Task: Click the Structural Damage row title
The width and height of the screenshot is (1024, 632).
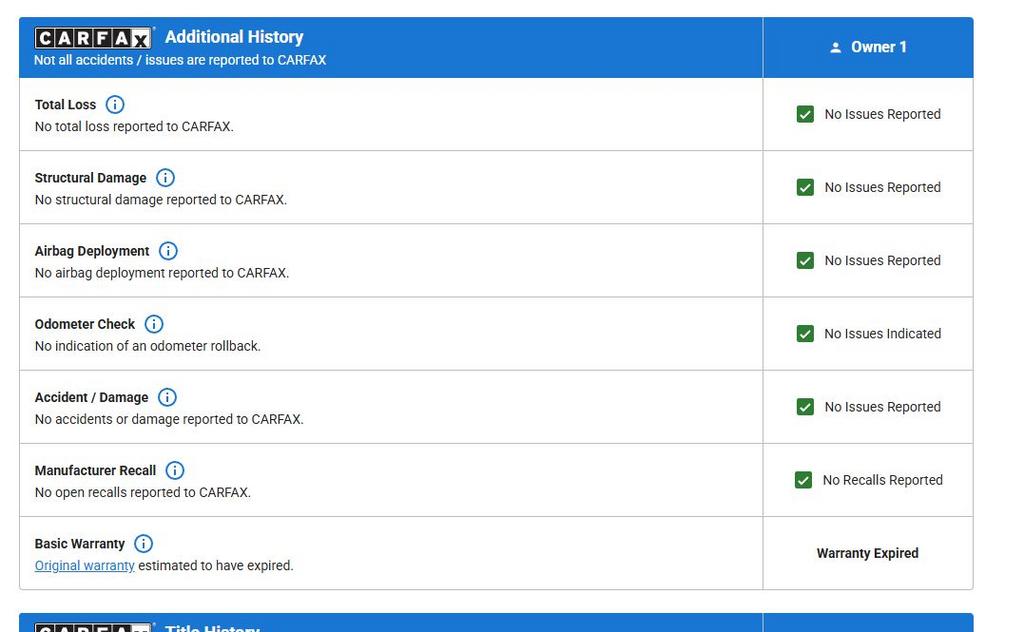Action: click(90, 178)
